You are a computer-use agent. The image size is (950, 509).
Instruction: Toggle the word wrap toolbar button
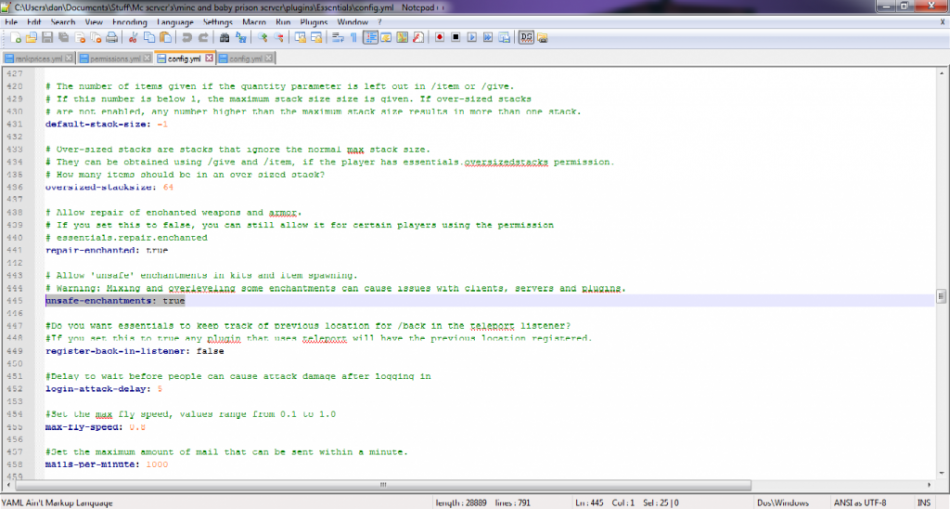337,38
